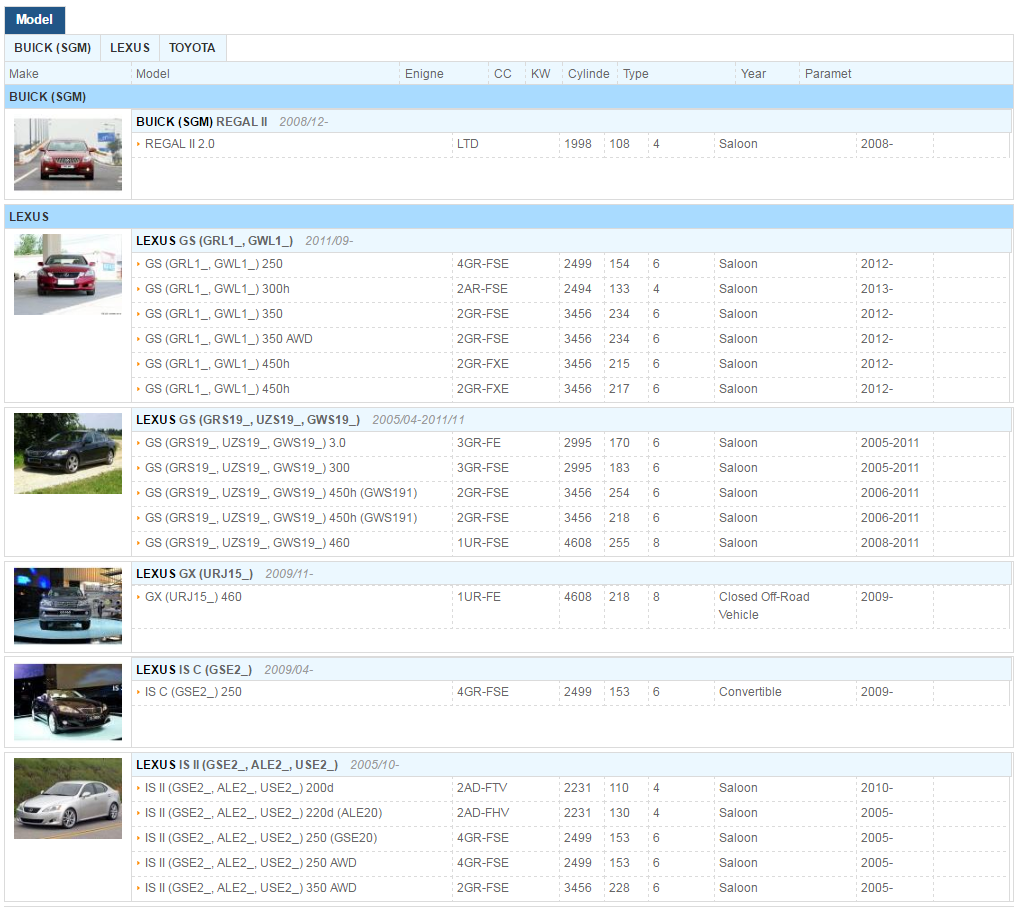This screenshot has height=907, width=1021.
Task: Open GS (GRS19_, UZS19_, GWS19_) 300 link
Action: point(247,467)
